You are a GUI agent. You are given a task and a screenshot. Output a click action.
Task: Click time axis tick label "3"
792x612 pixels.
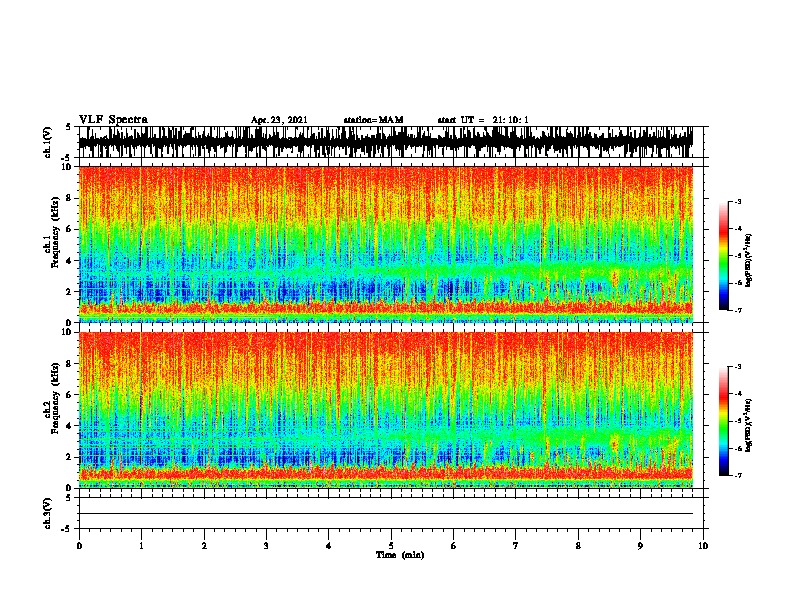266,546
